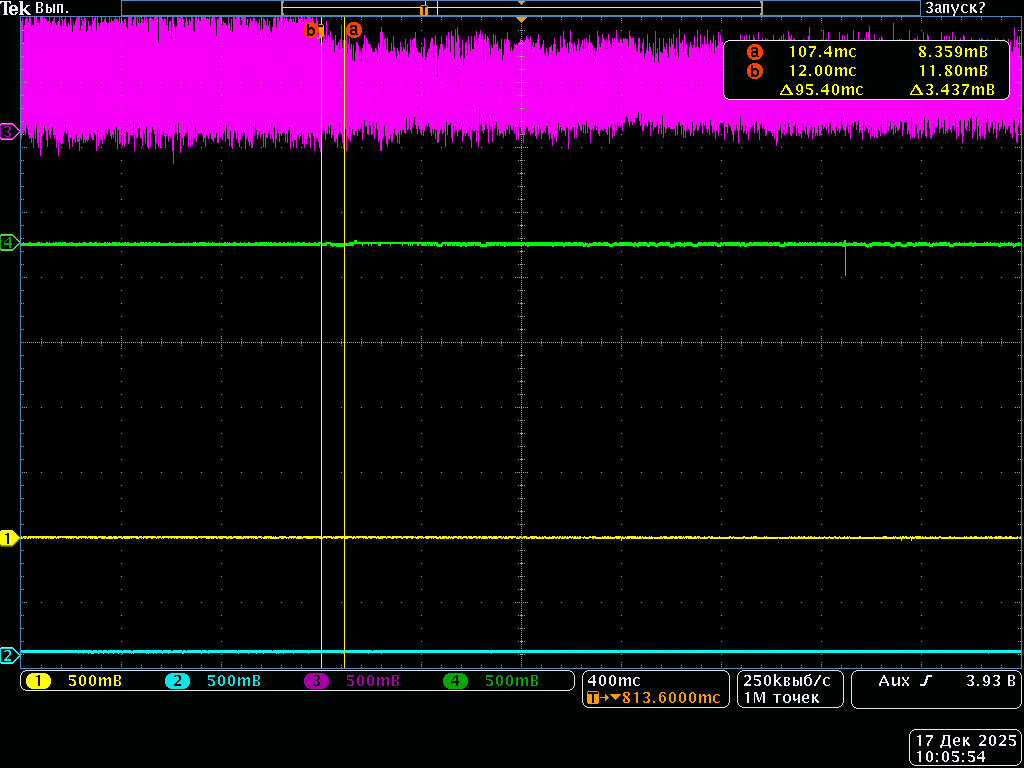Click the channel 1 yellow ground marker
Viewport: 1024px width, 768px height.
click(9, 538)
